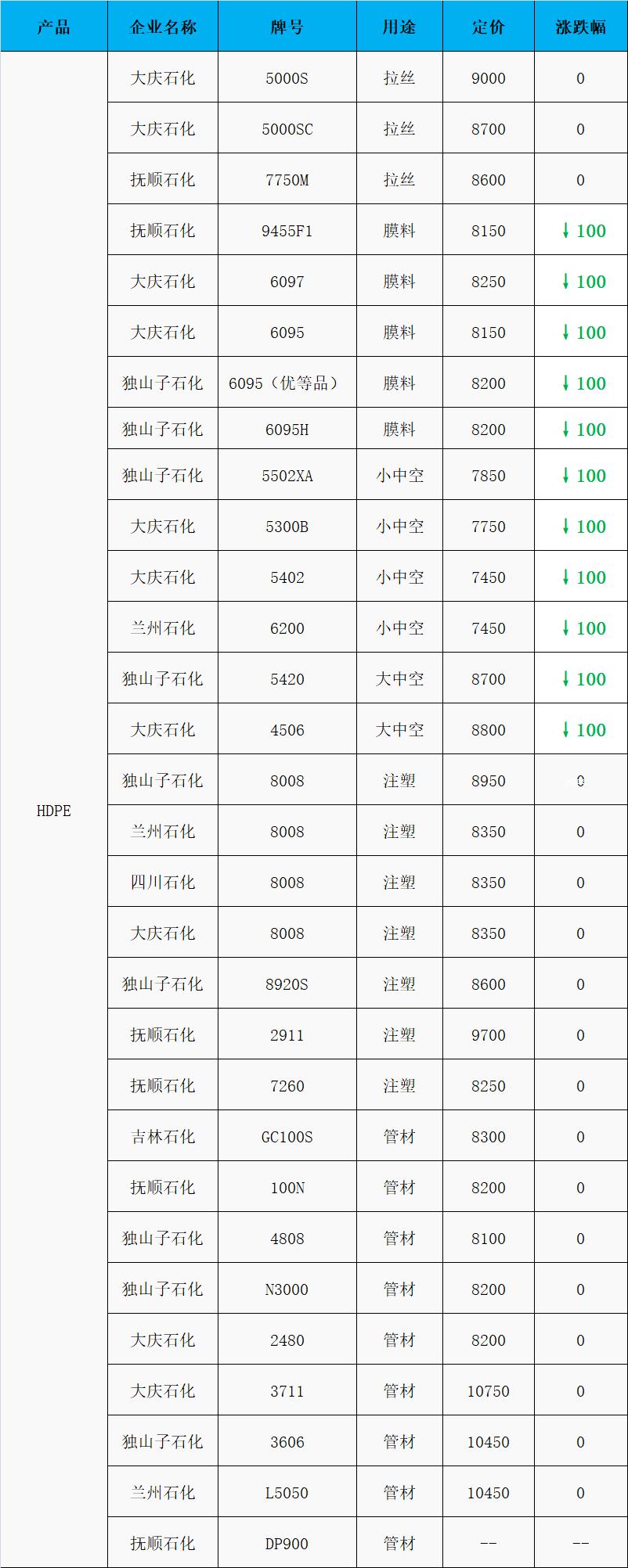The width and height of the screenshot is (628, 1568).
Task: Select the 企业名称 column header
Action: pyautogui.click(x=163, y=27)
